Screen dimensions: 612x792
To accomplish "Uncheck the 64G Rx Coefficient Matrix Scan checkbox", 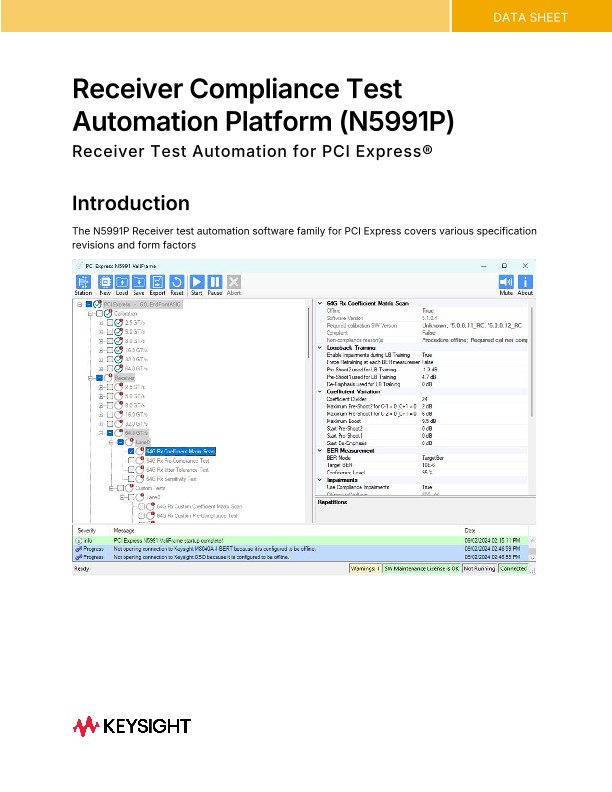I will pyautogui.click(x=131, y=451).
